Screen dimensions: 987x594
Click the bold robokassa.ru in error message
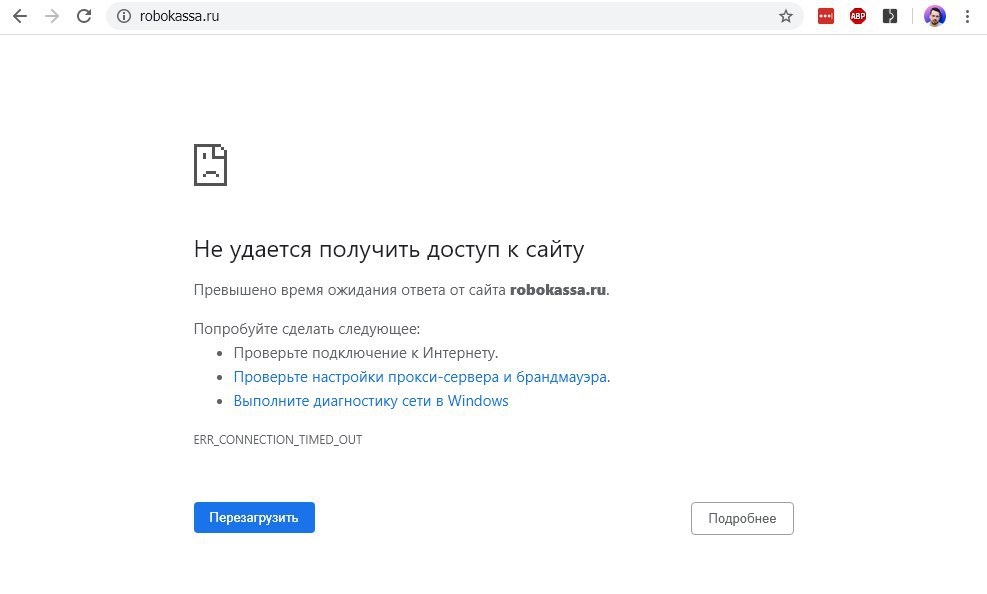558,290
